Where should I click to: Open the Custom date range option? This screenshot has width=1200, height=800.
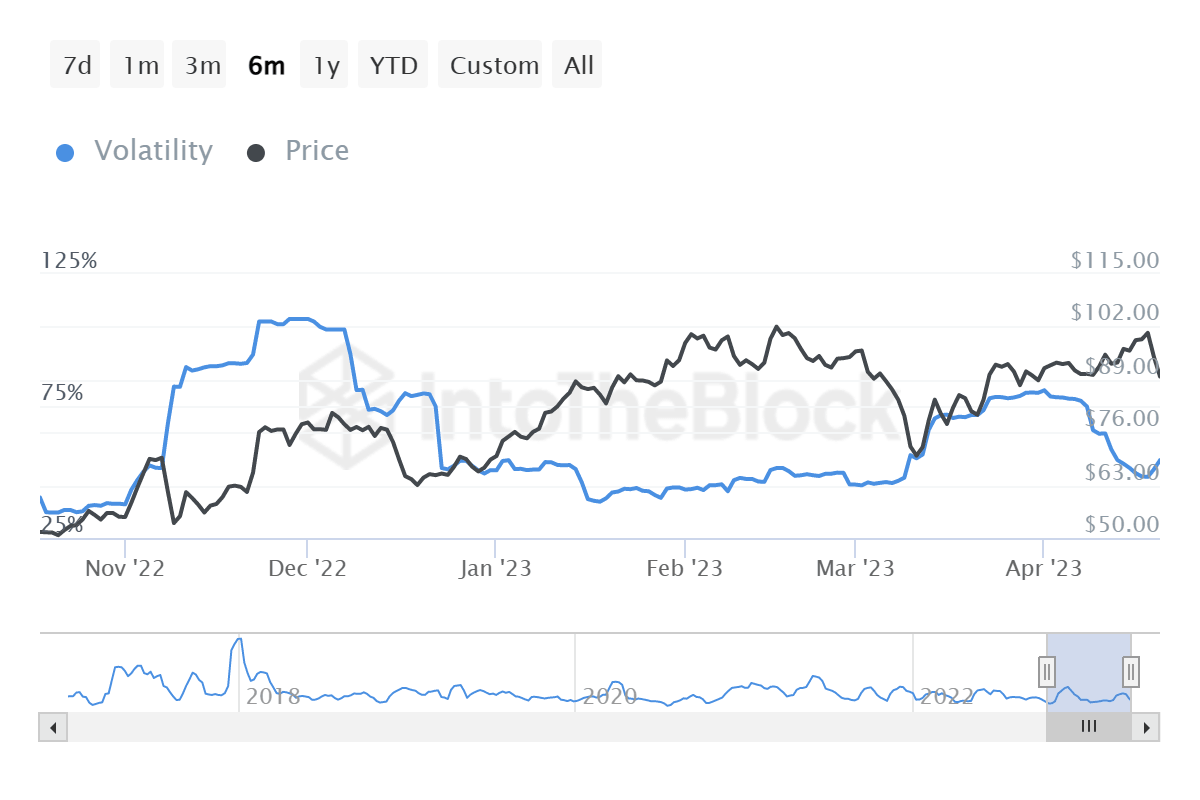tap(490, 64)
